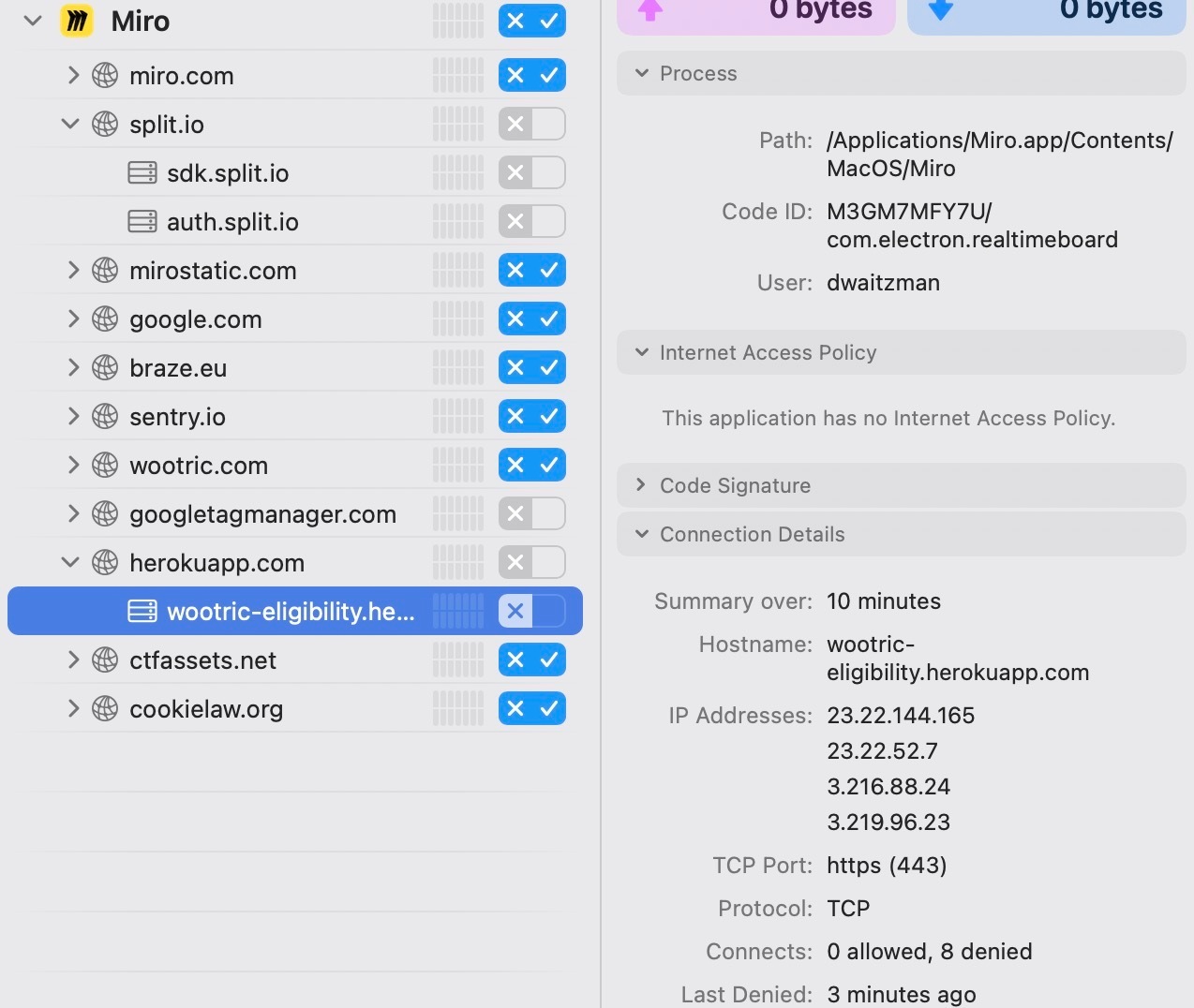
Task: Select the sdk.split.io row
Action: click(x=295, y=172)
